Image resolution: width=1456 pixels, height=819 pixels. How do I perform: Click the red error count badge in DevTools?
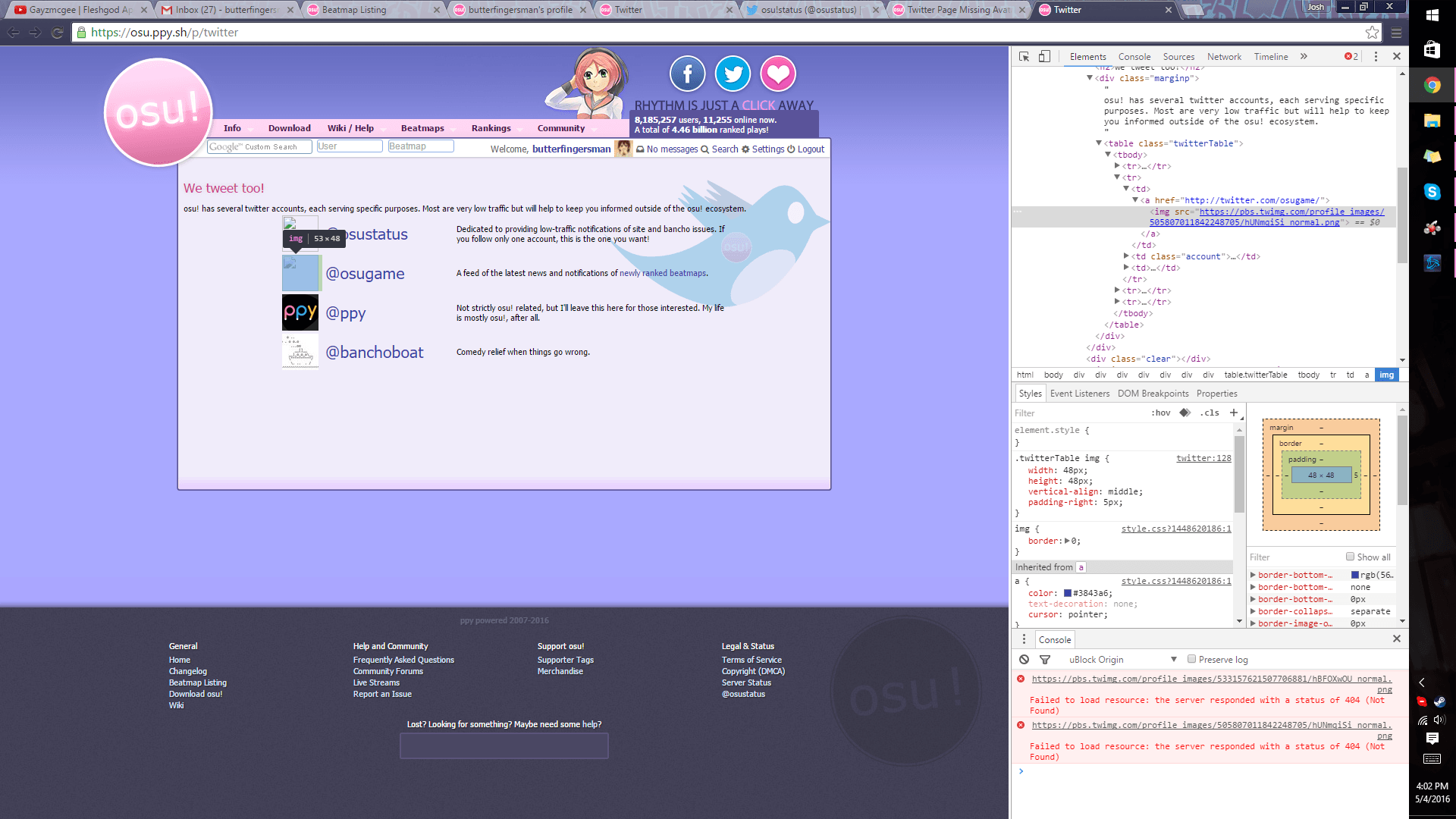pos(1351,56)
